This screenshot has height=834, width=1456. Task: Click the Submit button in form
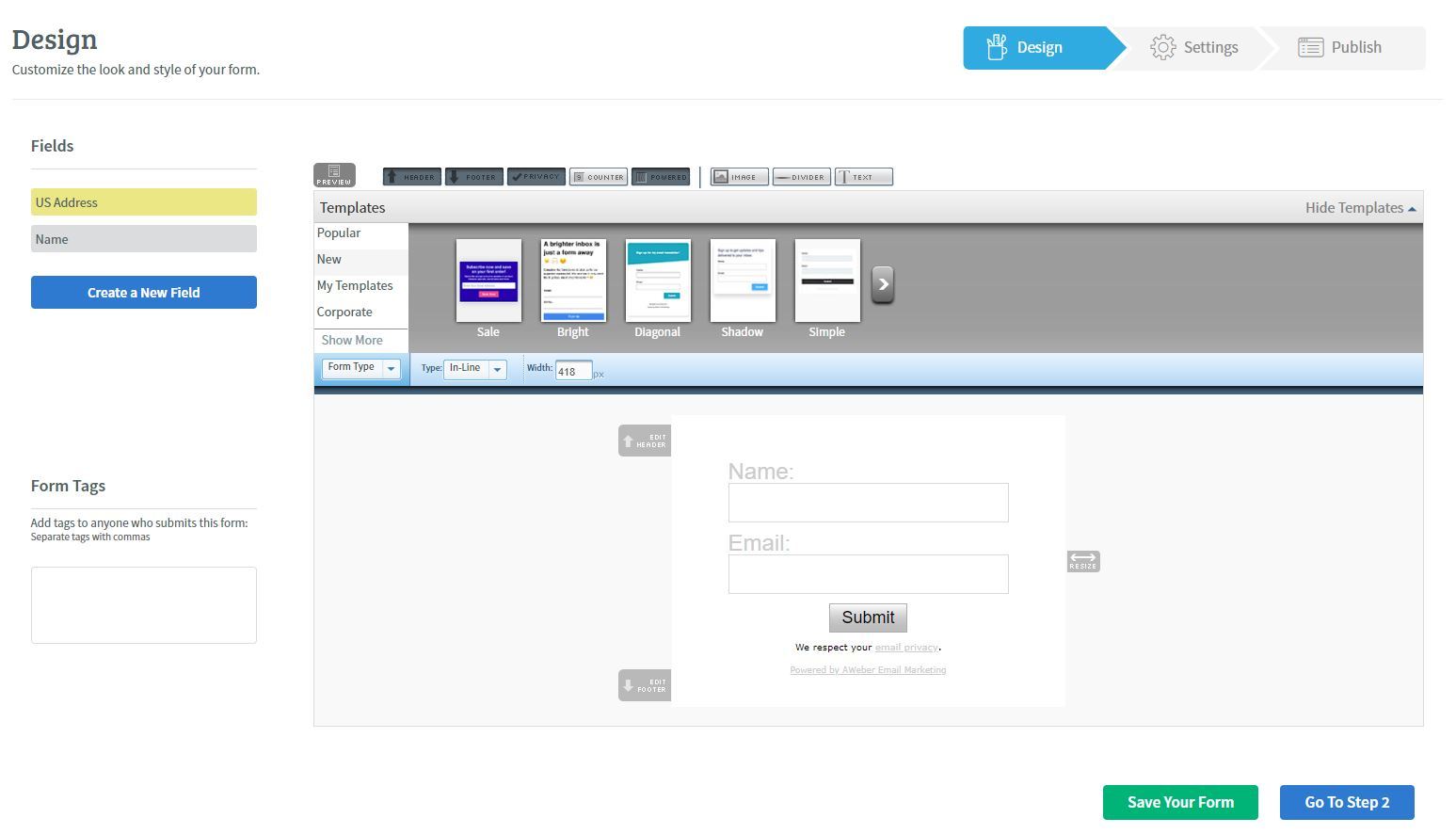click(868, 617)
